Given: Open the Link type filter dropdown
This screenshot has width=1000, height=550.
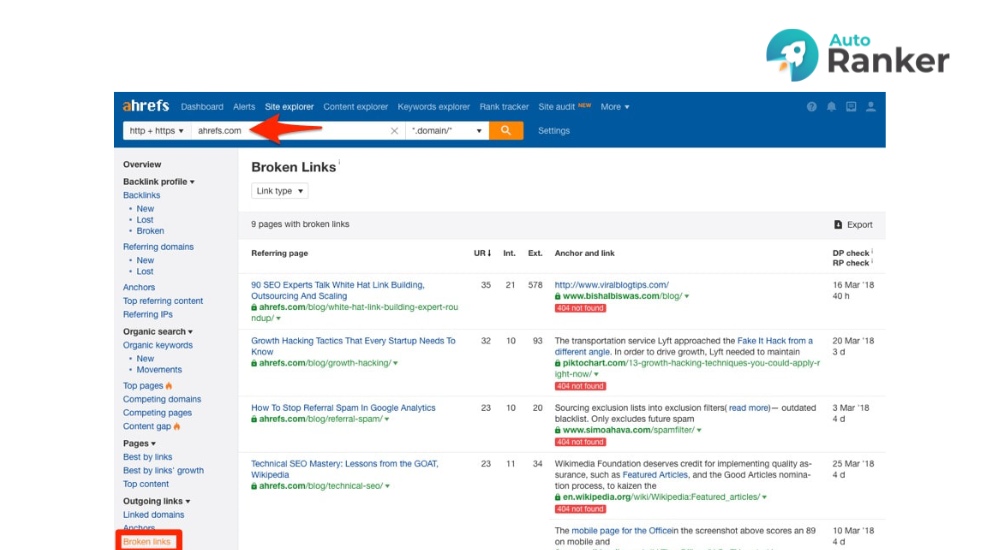Looking at the screenshot, I should [x=279, y=191].
